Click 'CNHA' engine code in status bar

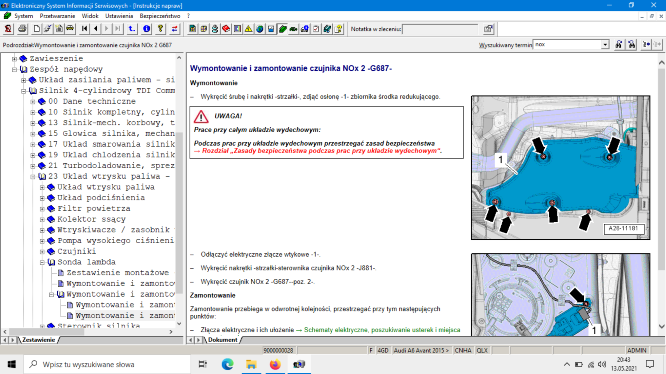click(x=463, y=350)
